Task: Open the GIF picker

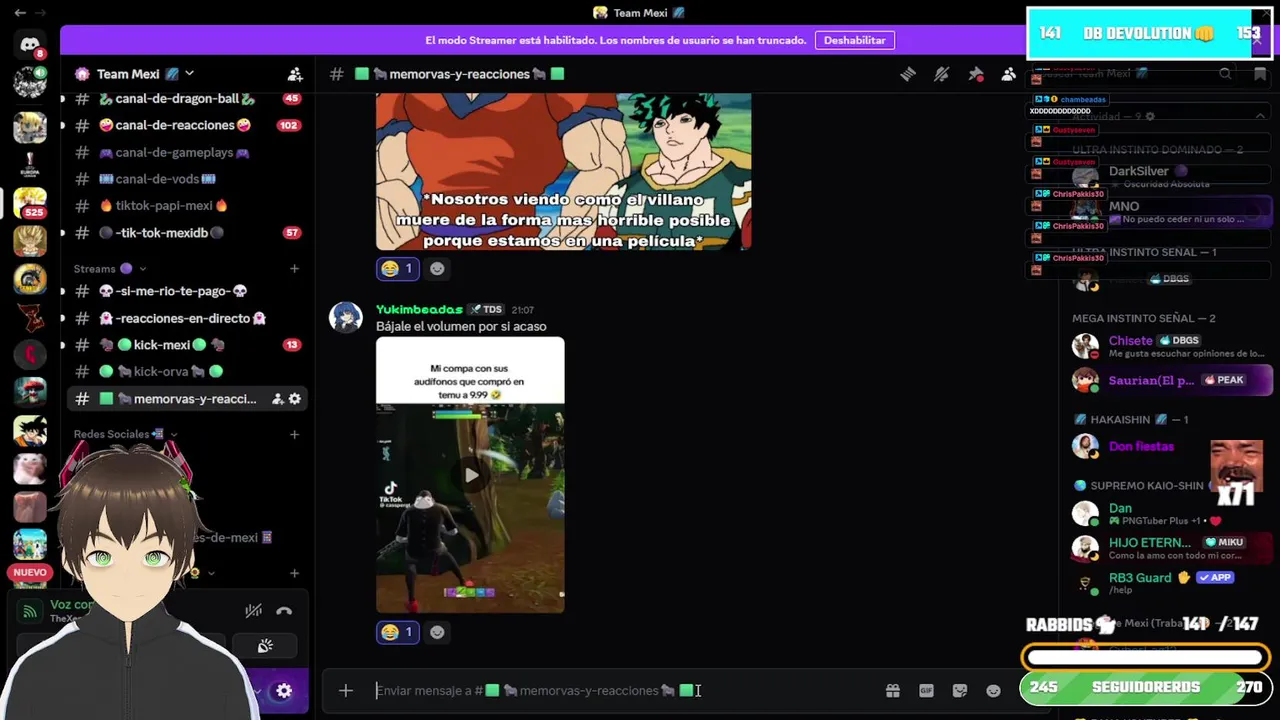Action: pos(926,690)
